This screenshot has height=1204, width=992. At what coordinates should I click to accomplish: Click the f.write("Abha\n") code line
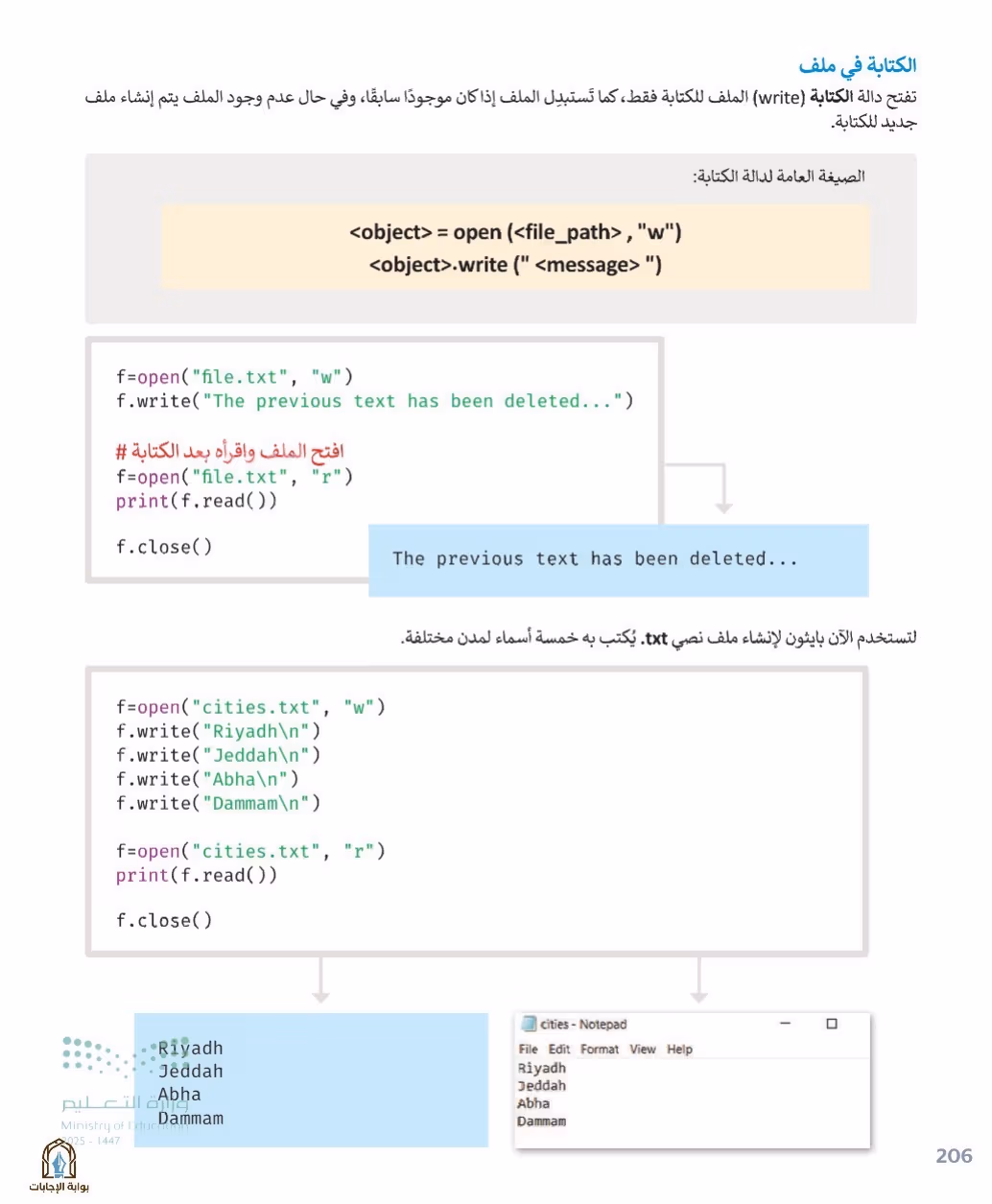pos(207,779)
